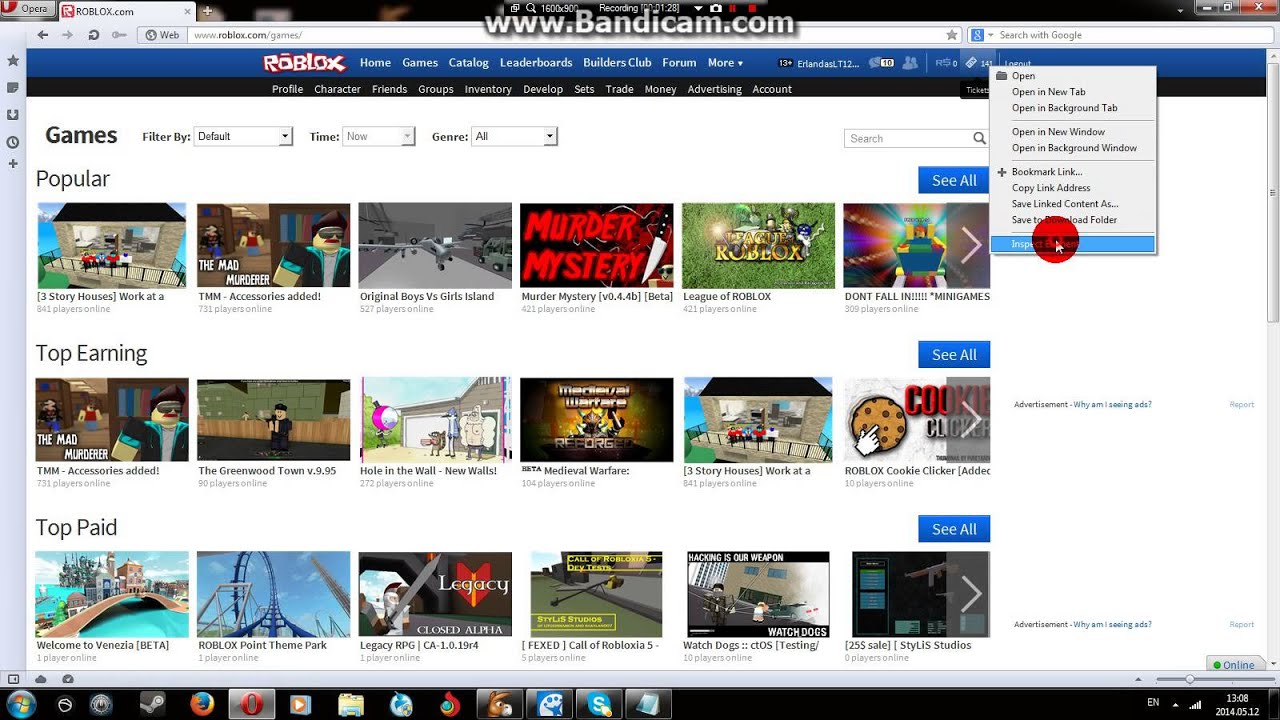Open the Builders Club link
Screen dimensions: 1280x720
pyautogui.click(x=617, y=63)
